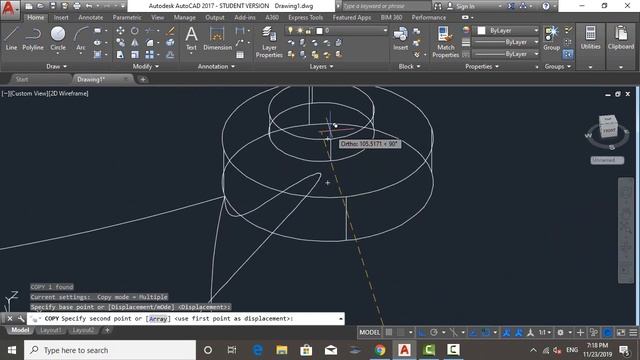Screen dimensions: 640x360
Task: Open the Parametric ribbon tab
Action: (127, 18)
